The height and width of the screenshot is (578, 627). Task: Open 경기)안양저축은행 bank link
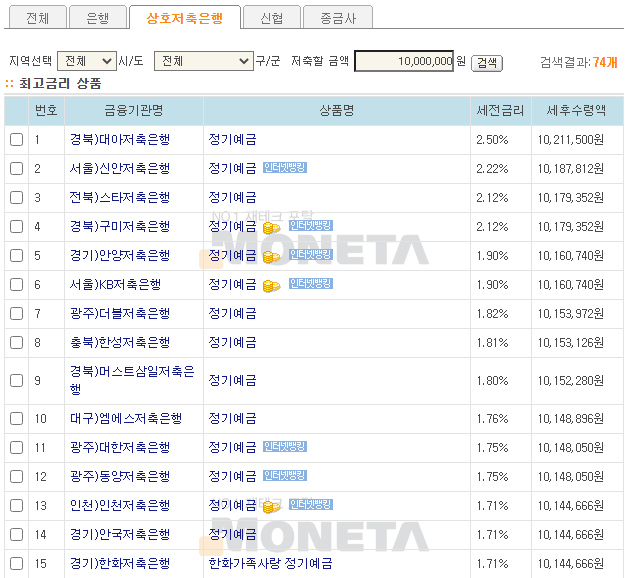[120, 256]
